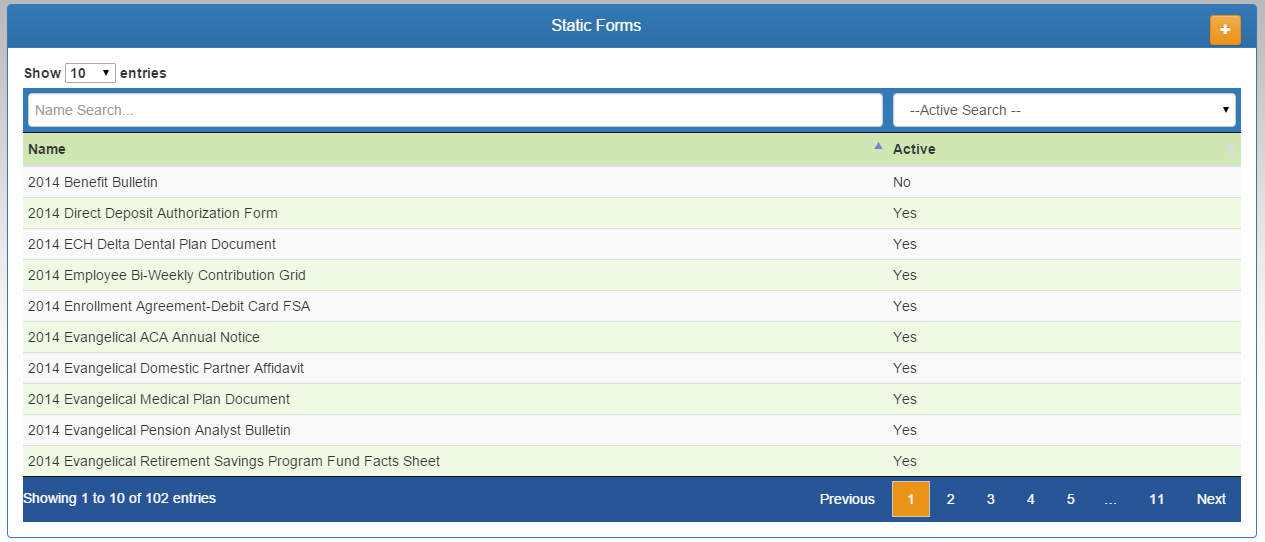Image resolution: width=1265 pixels, height=542 pixels.
Task: Navigate to page 4
Action: click(1030, 499)
